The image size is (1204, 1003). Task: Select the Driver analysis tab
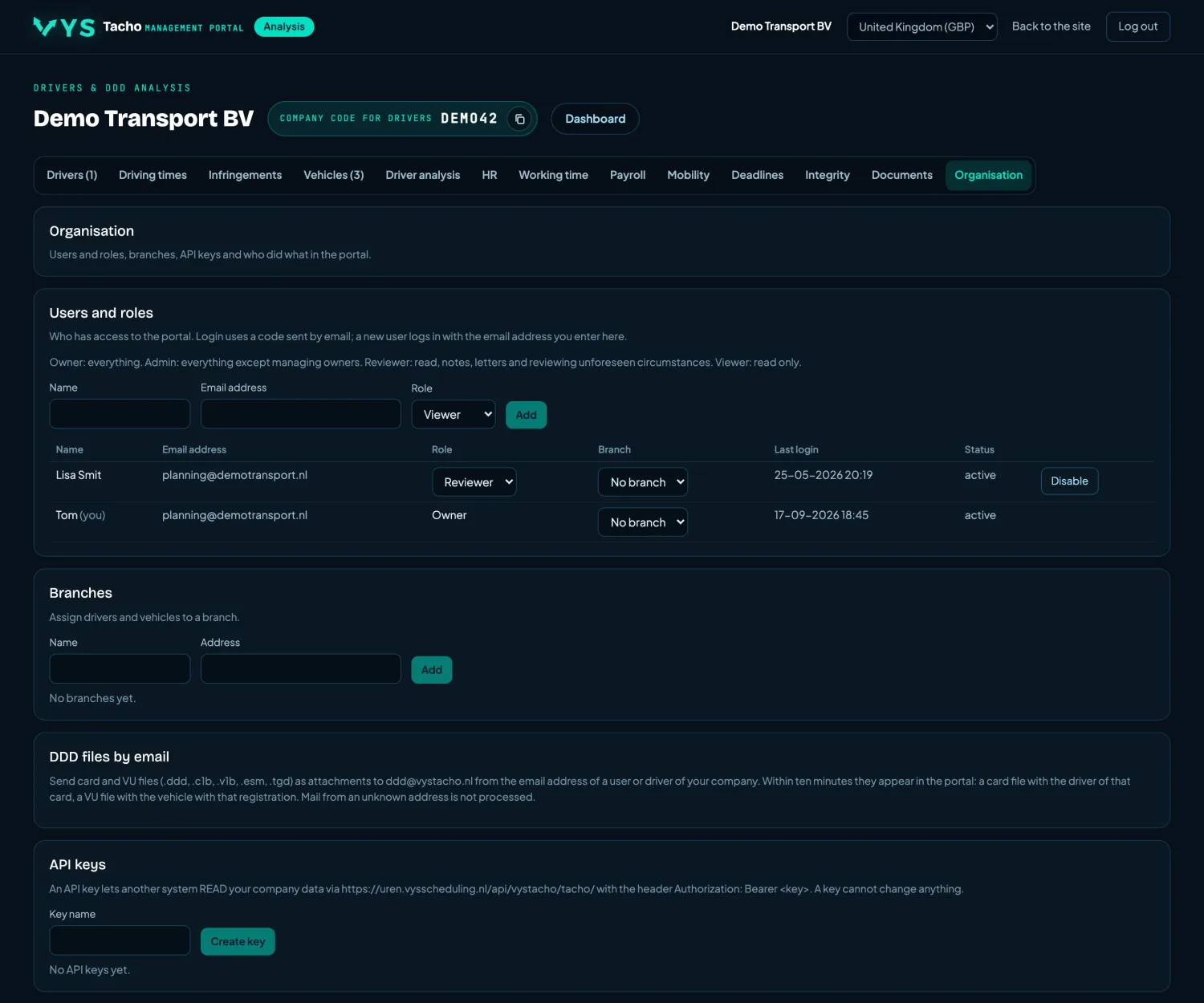click(423, 175)
